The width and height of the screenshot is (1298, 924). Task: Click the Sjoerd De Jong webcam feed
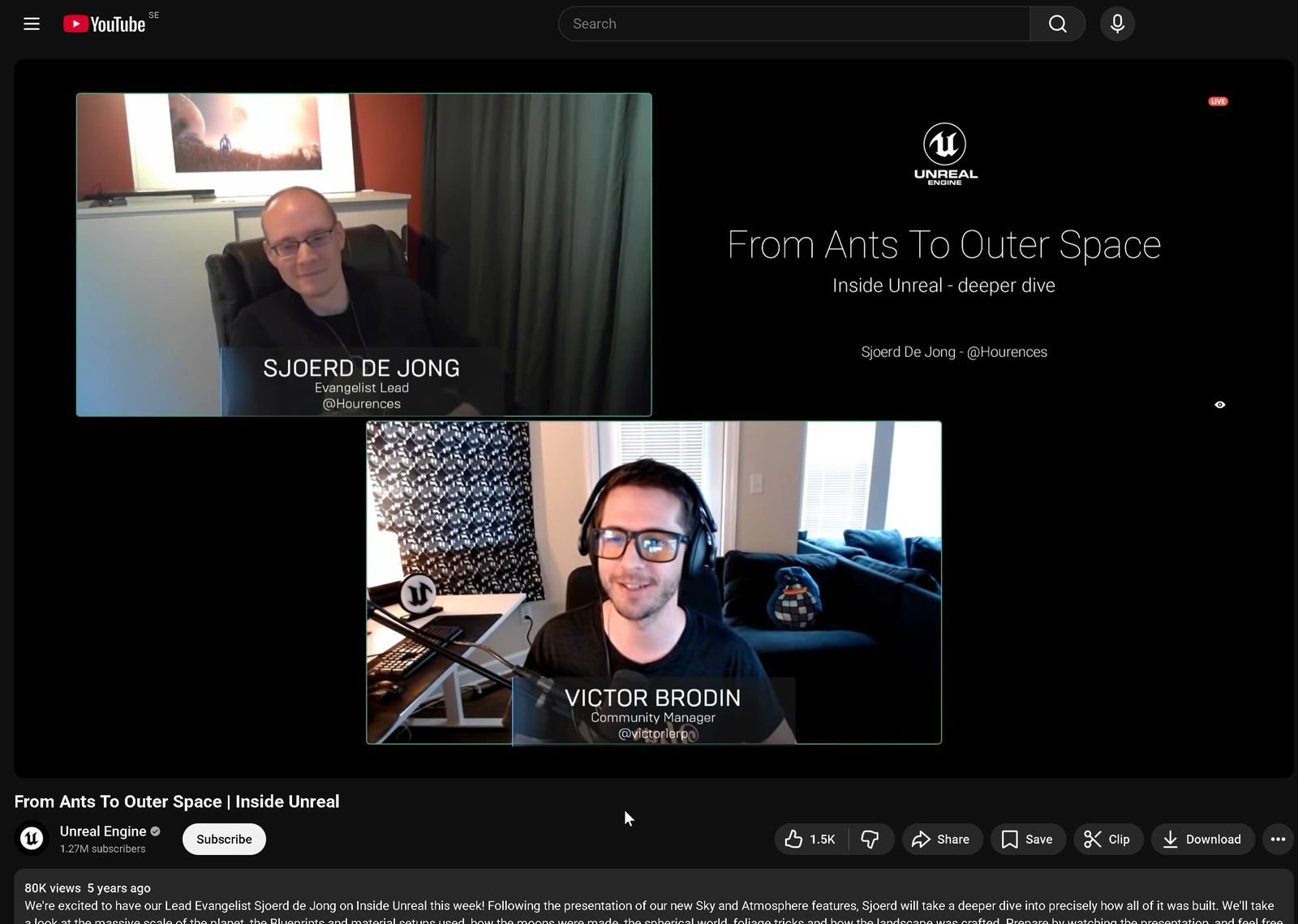[363, 254]
